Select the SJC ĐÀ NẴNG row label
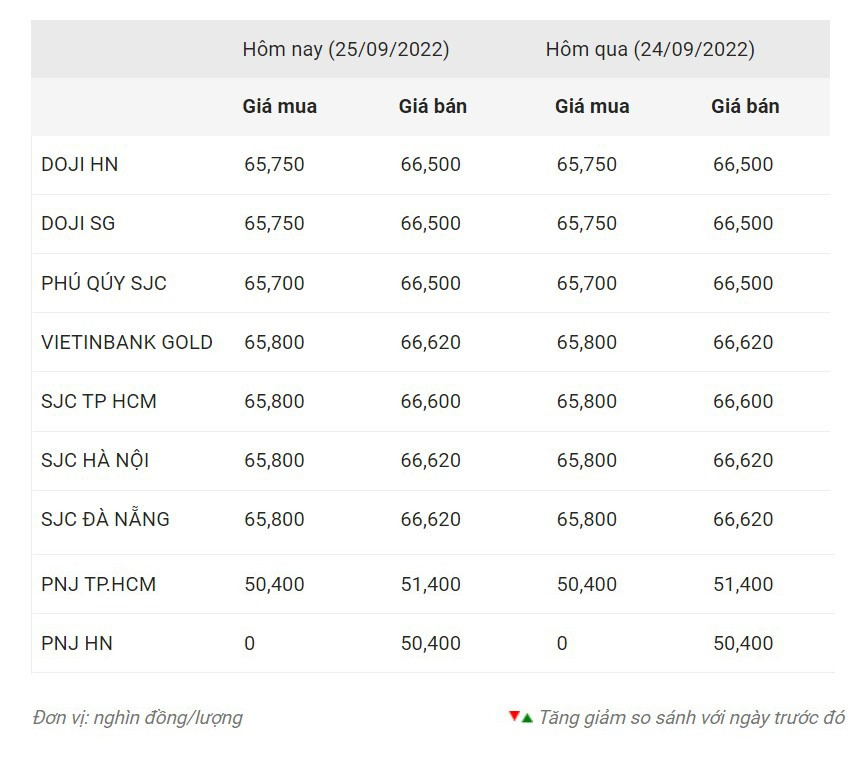The height and width of the screenshot is (769, 867). pyautogui.click(x=105, y=519)
